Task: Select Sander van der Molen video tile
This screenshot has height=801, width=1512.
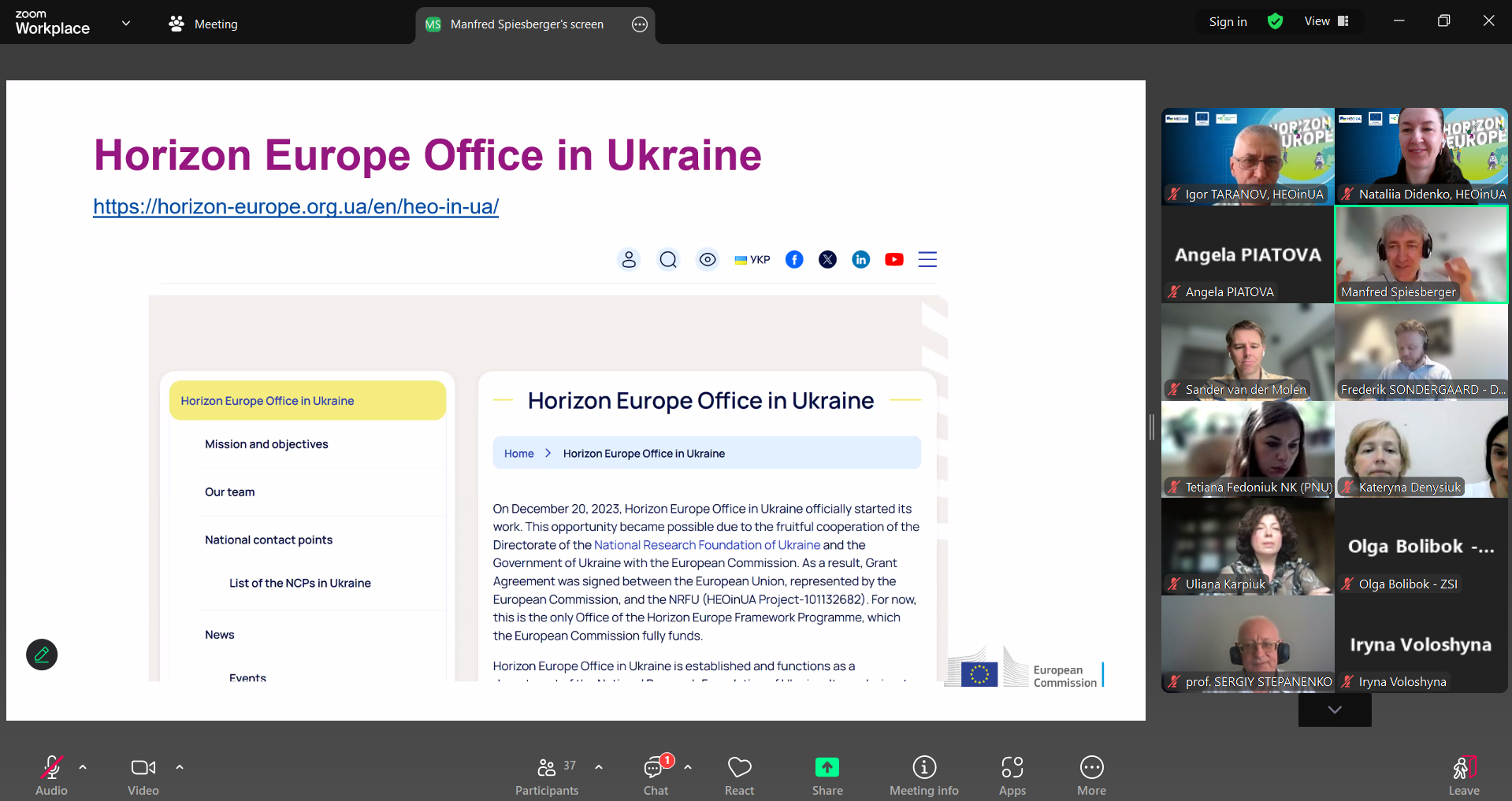Action: [x=1248, y=352]
